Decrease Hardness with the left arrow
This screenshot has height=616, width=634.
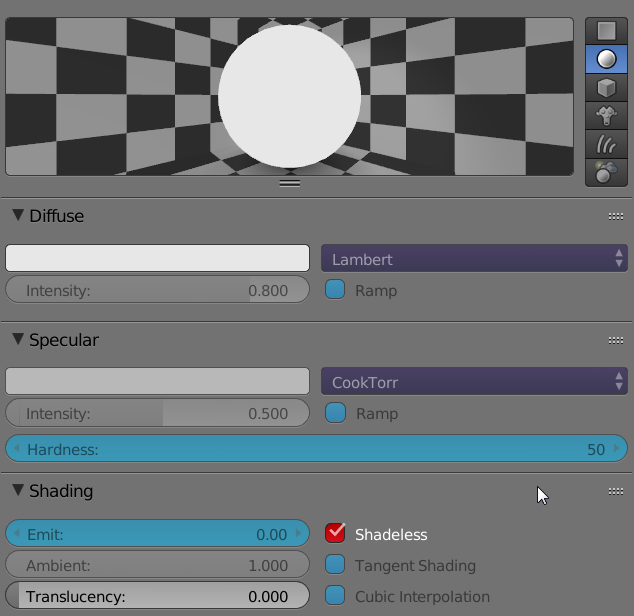pos(17,448)
